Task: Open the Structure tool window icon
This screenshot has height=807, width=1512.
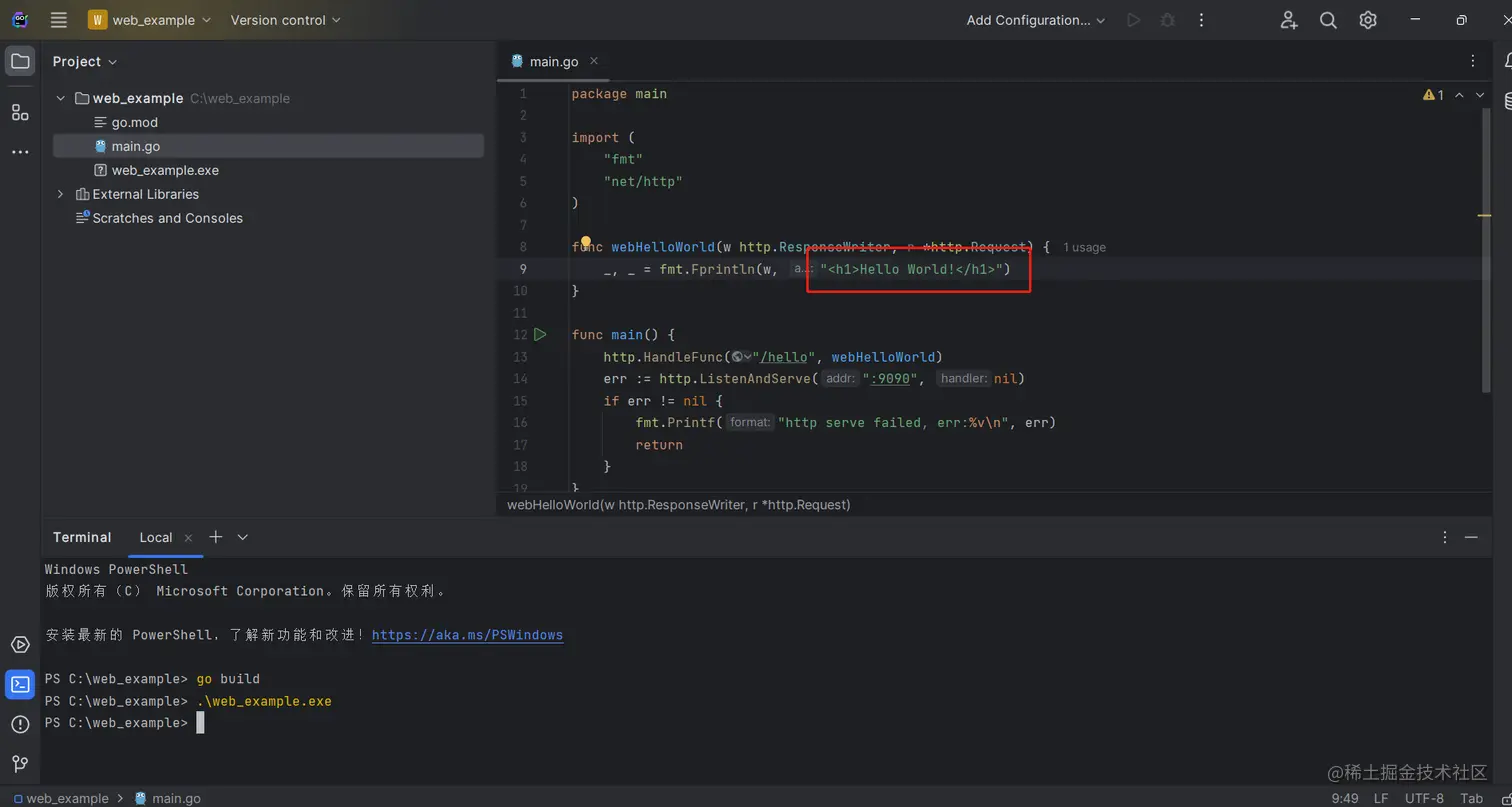Action: [x=20, y=112]
